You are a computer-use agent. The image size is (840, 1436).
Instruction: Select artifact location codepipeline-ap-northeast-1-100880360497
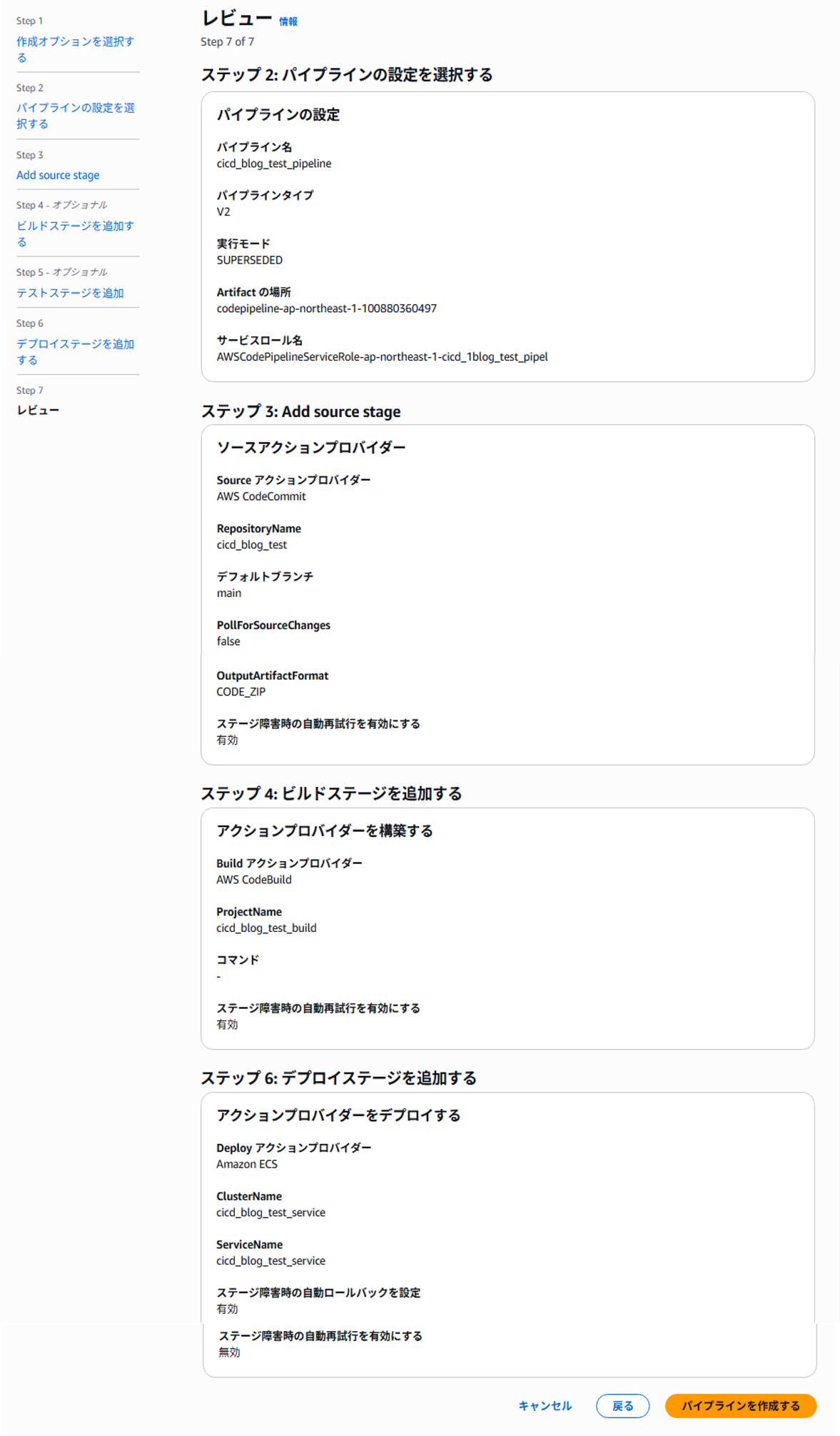(x=326, y=308)
